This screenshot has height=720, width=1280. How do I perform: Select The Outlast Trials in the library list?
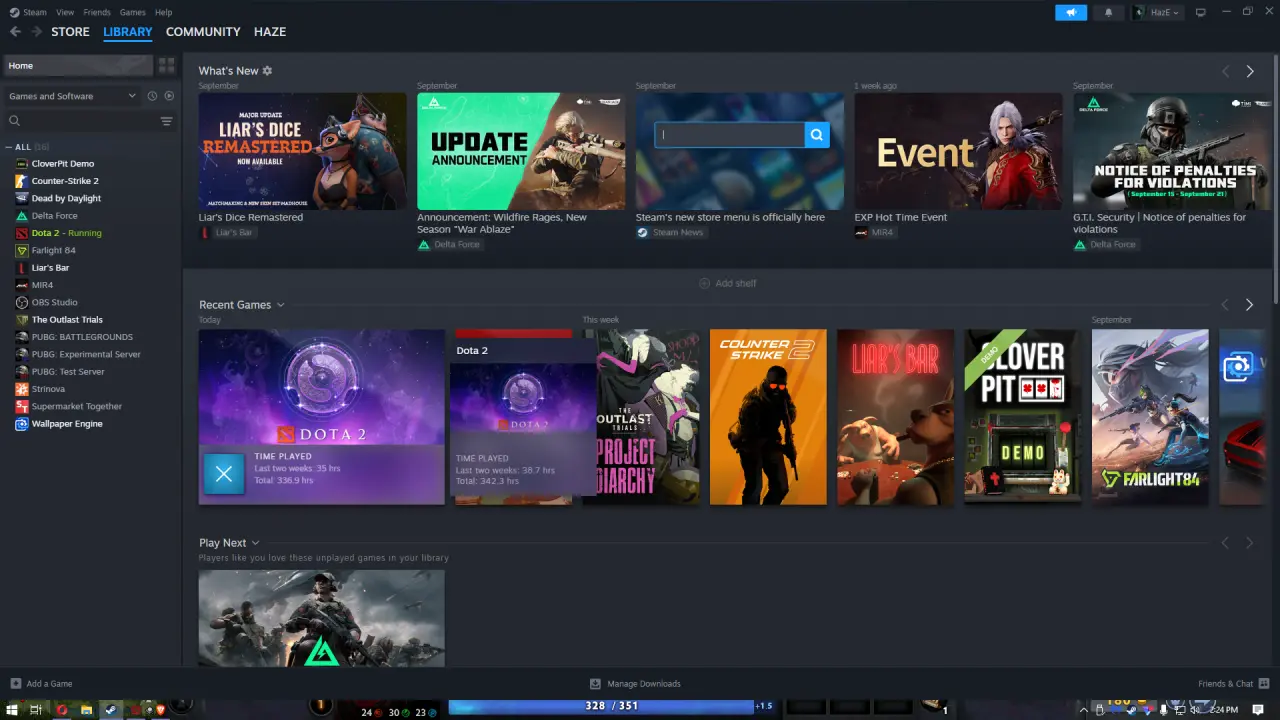click(x=67, y=320)
